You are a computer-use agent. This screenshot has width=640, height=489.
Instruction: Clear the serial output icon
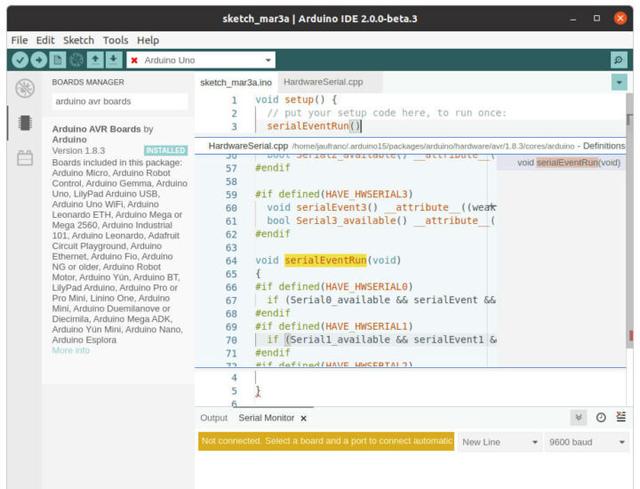[x=621, y=417]
